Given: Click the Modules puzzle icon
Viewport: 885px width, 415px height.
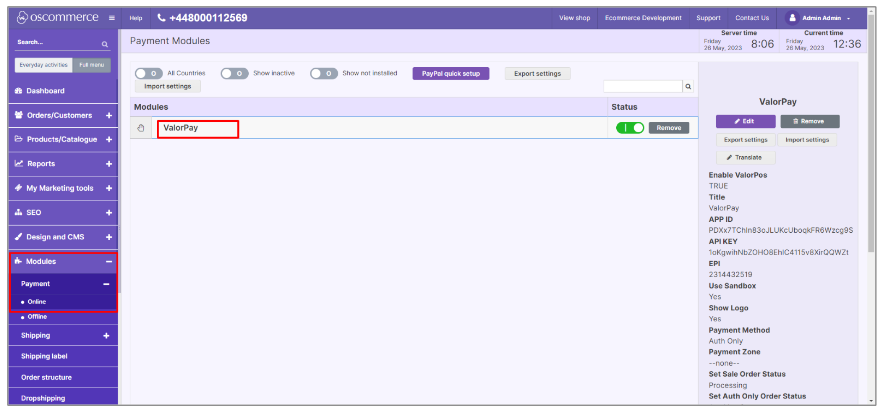Looking at the screenshot, I should click(19, 261).
